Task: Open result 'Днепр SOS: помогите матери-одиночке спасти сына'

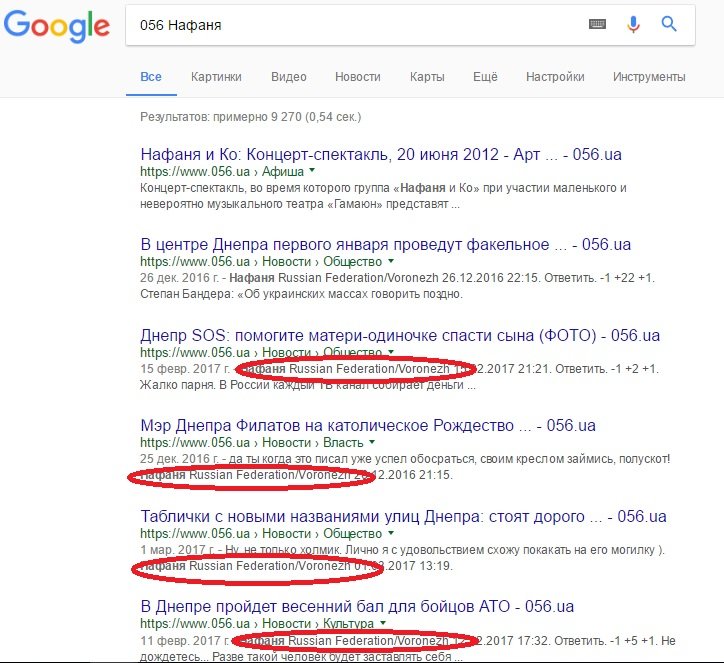Action: click(x=400, y=335)
